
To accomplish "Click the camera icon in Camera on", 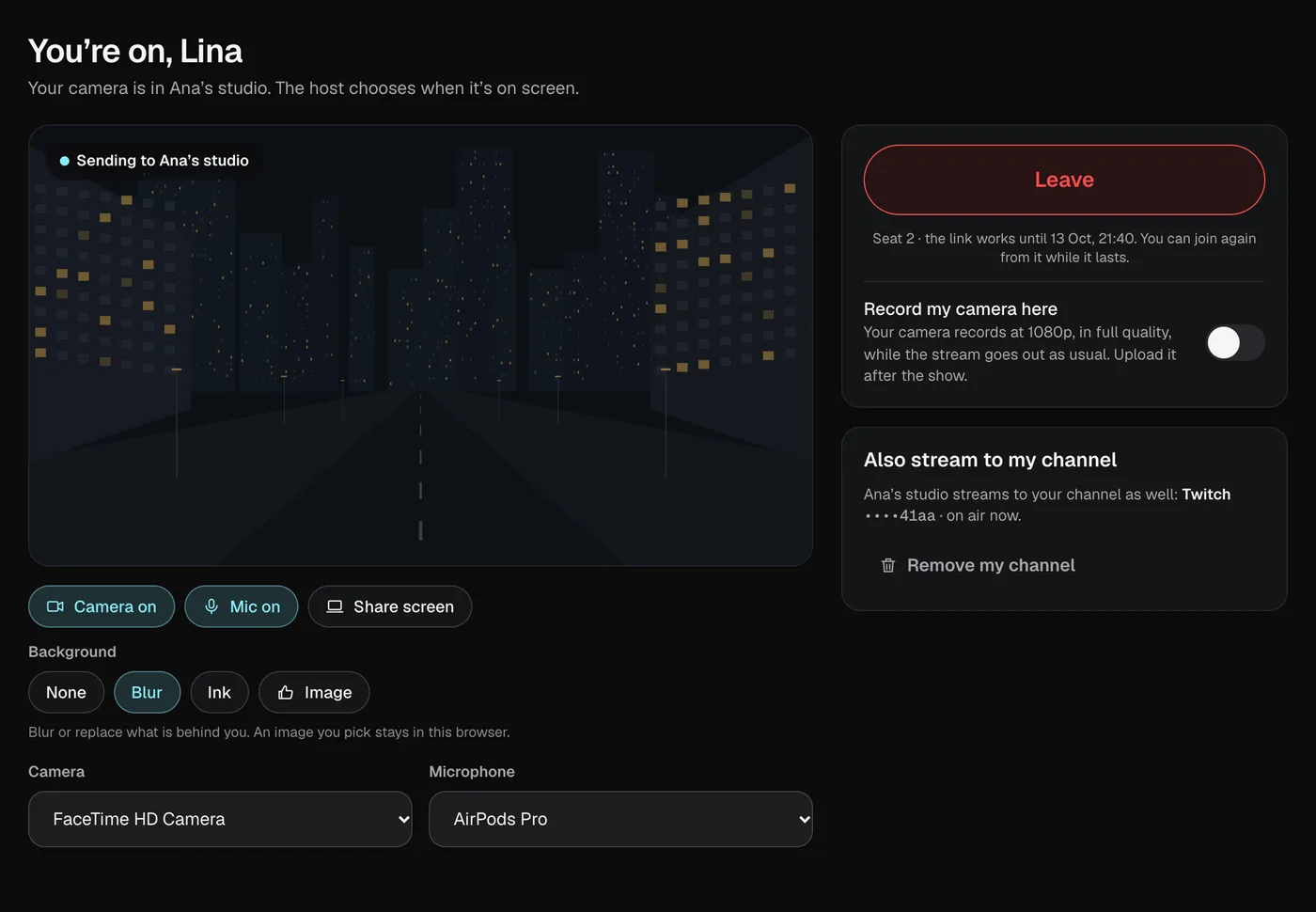I will pos(55,606).
